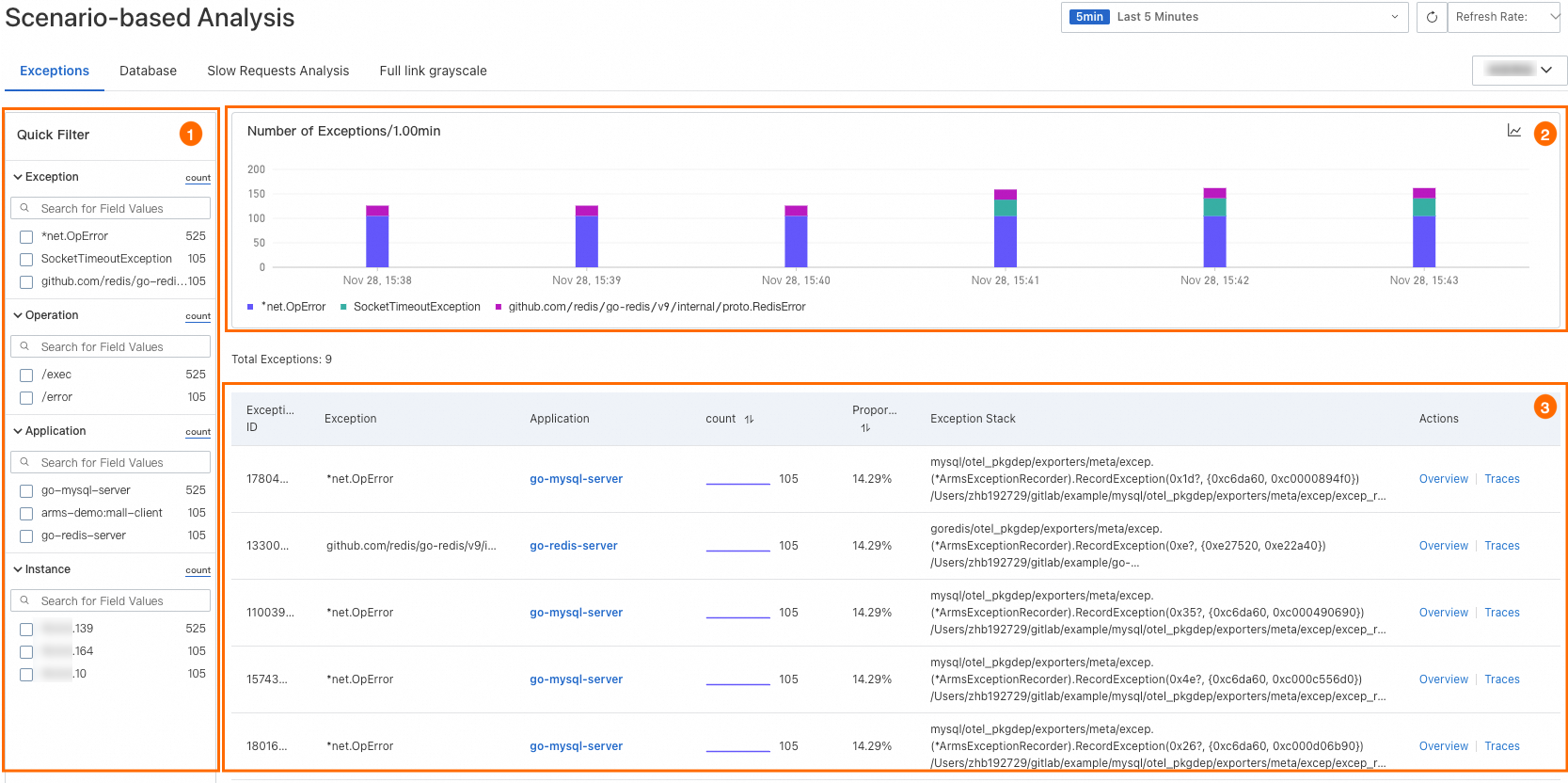Open the Refresh Rate dropdown
Screen dimensions: 1568x783
[x=1503, y=17]
